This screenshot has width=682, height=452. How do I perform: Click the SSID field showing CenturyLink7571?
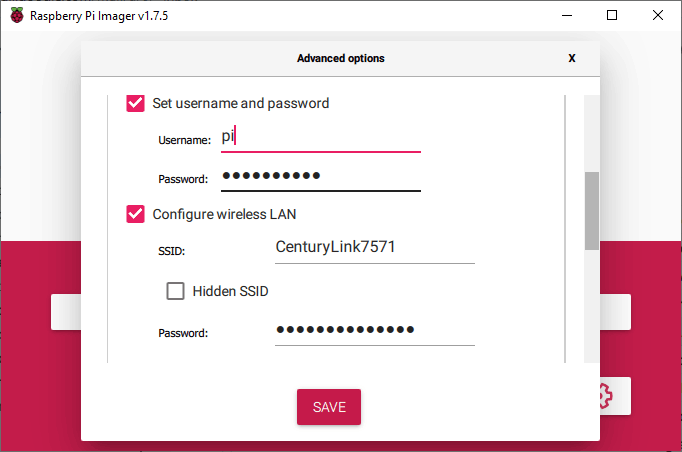(x=374, y=247)
